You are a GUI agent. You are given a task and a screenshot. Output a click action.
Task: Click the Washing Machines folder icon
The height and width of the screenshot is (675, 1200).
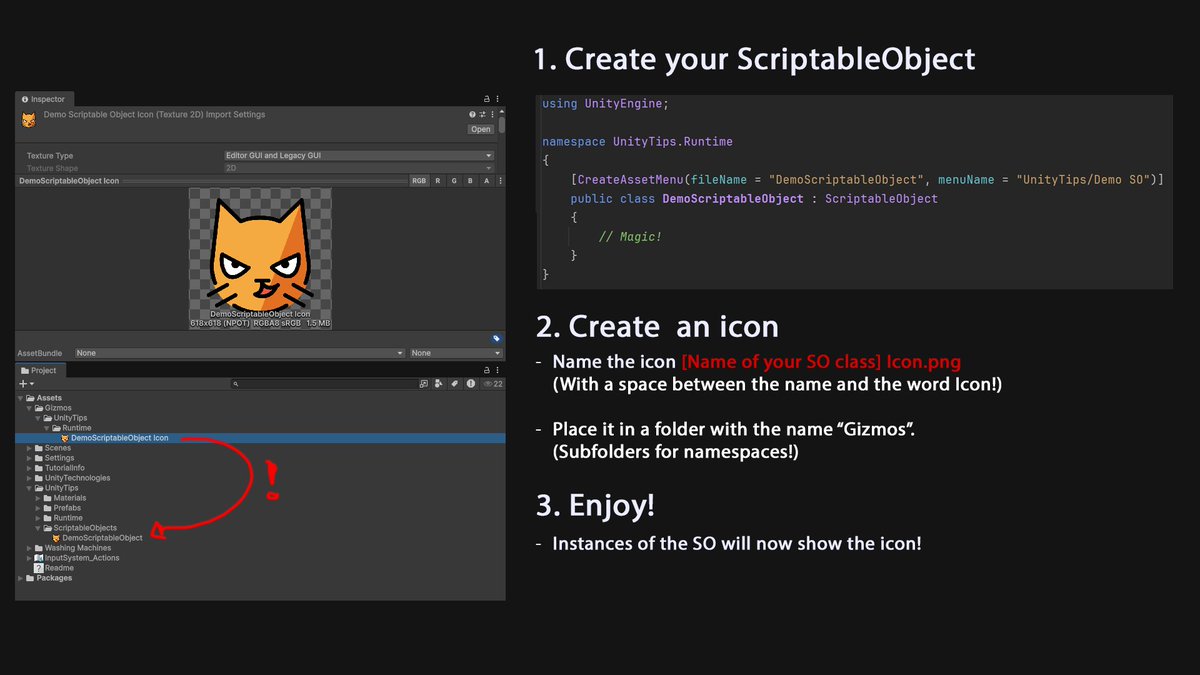(x=39, y=548)
